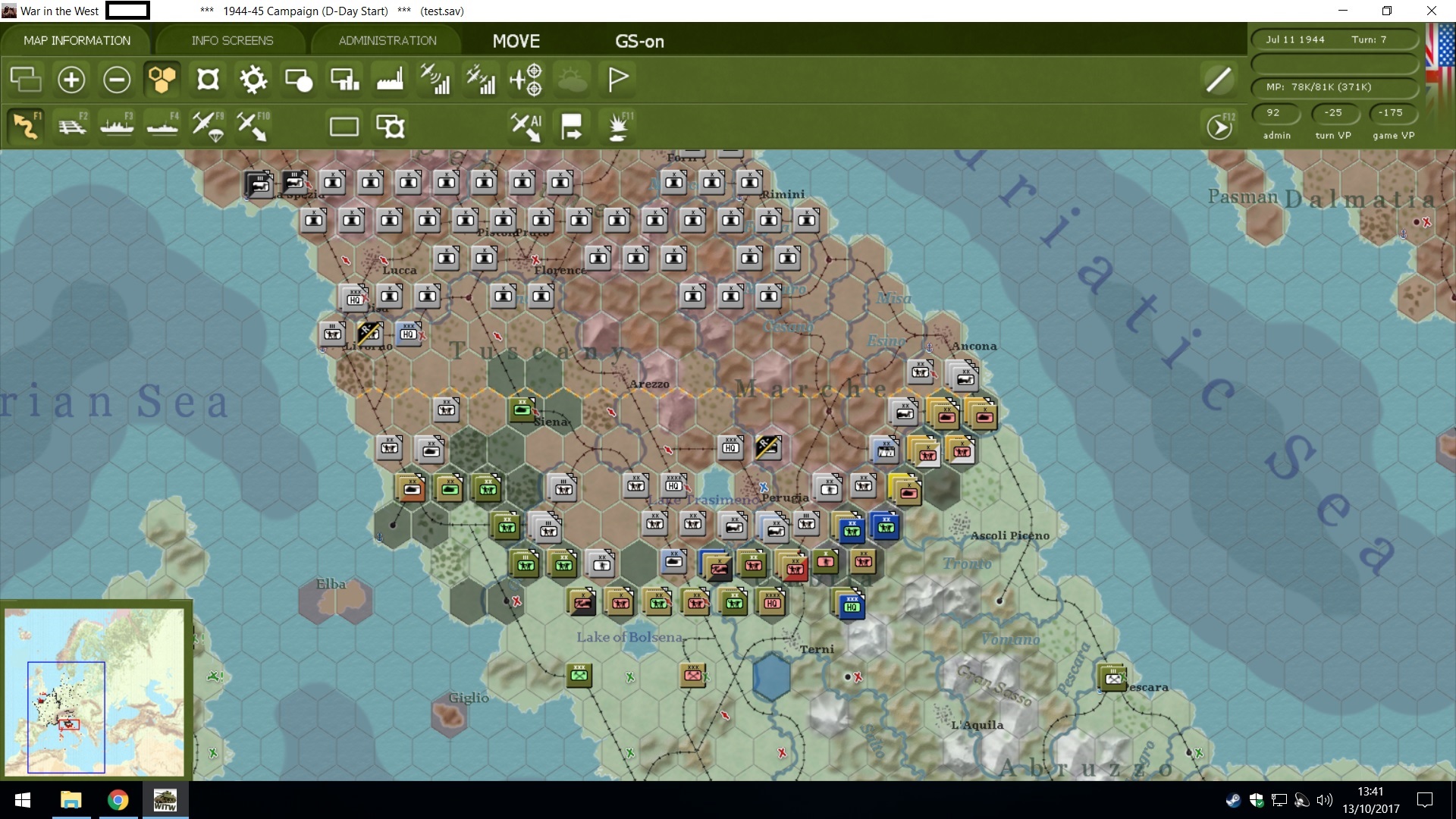Image resolution: width=1456 pixels, height=819 pixels.
Task: Click the empty rectangle unit box icon
Action: point(344,126)
